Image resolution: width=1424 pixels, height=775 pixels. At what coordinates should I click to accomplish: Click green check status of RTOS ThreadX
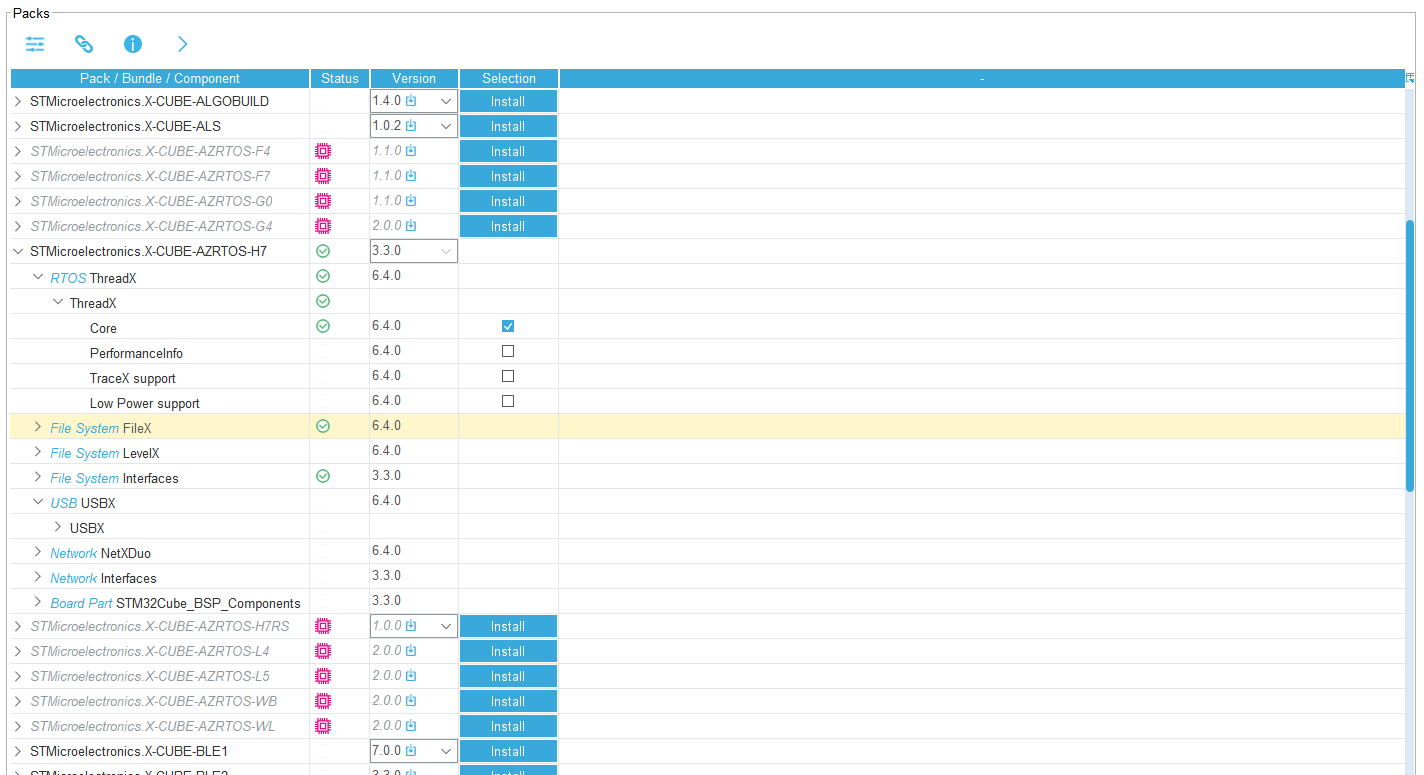click(322, 276)
